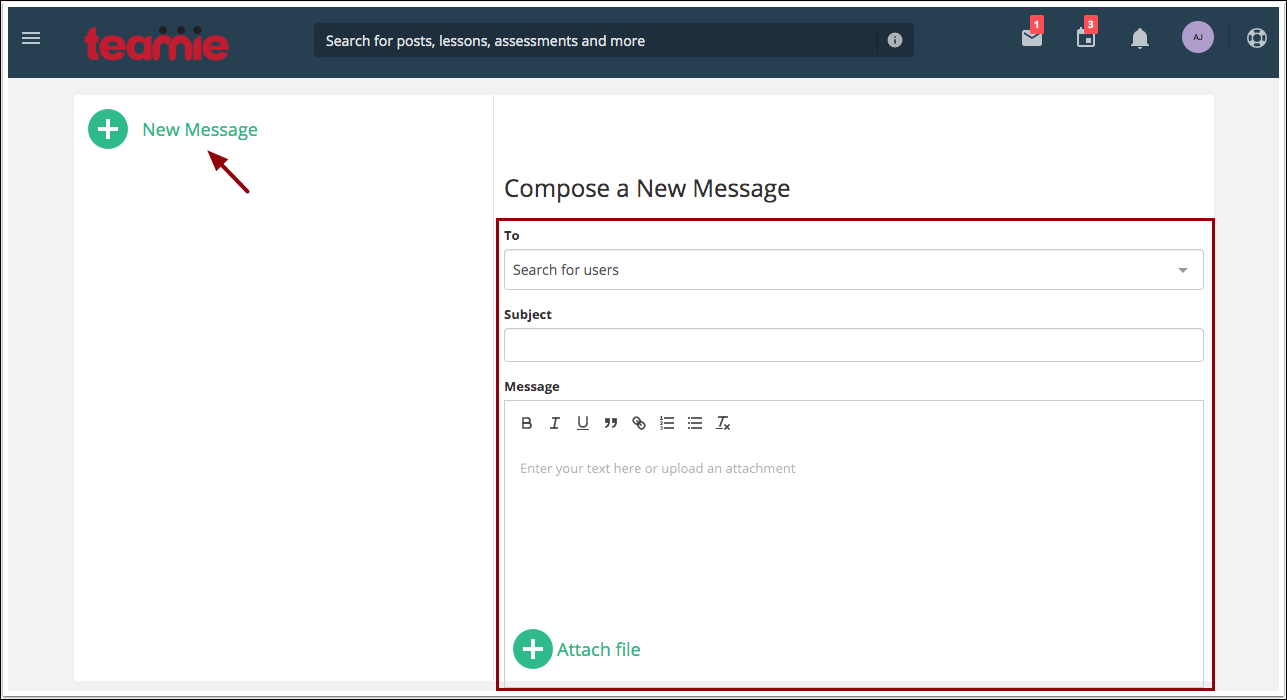Start a bulleted list
The width and height of the screenshot is (1287, 700).
point(695,423)
